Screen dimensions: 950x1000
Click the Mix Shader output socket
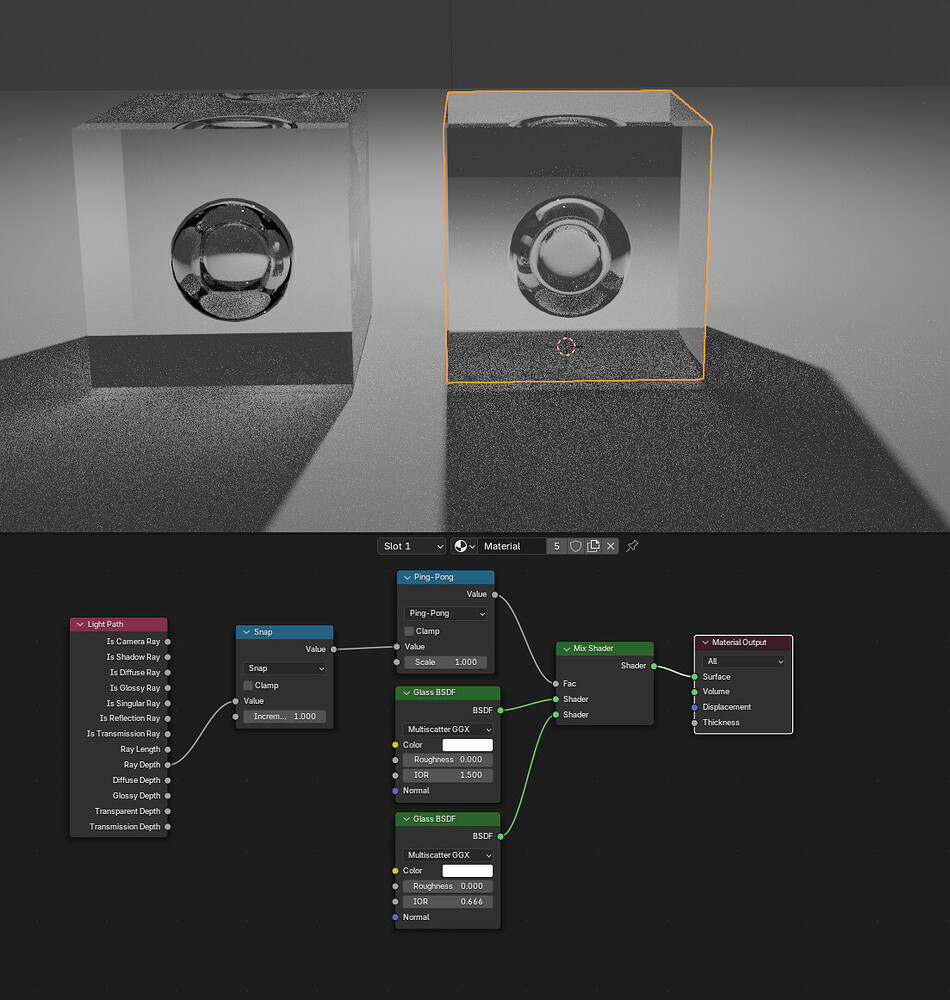[x=654, y=666]
